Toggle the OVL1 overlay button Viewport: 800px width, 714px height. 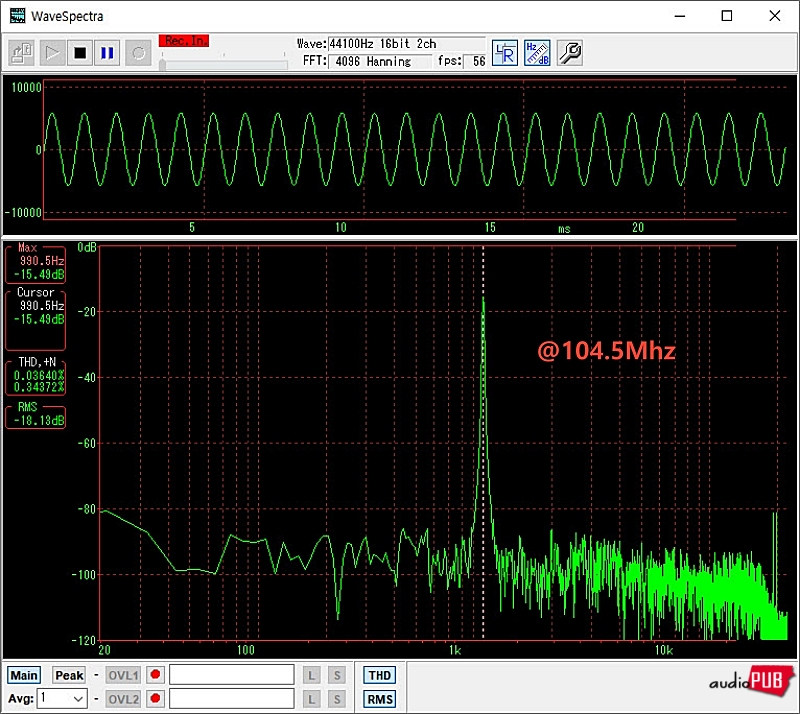pyautogui.click(x=123, y=675)
